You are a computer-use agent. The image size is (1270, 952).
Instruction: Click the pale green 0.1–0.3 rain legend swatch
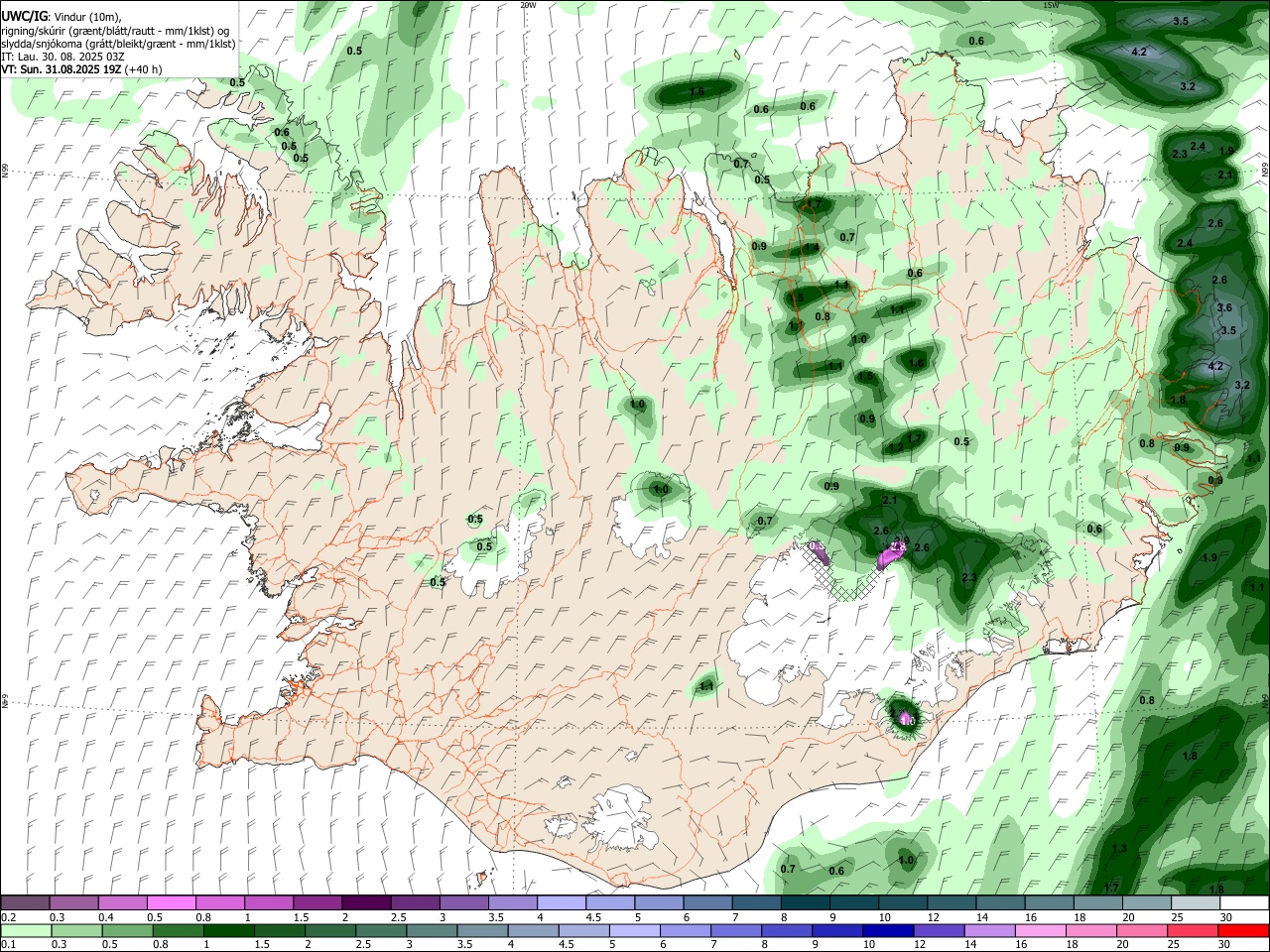coord(26,930)
